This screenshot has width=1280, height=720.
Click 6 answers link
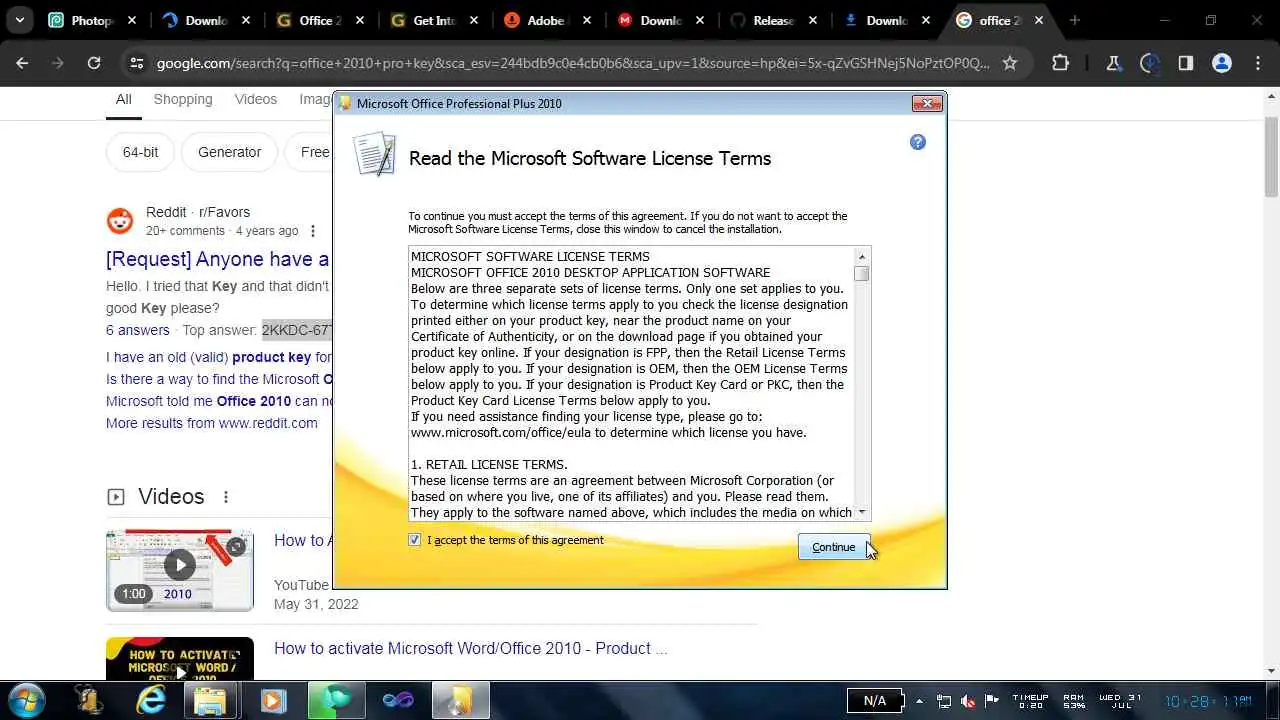tap(138, 330)
